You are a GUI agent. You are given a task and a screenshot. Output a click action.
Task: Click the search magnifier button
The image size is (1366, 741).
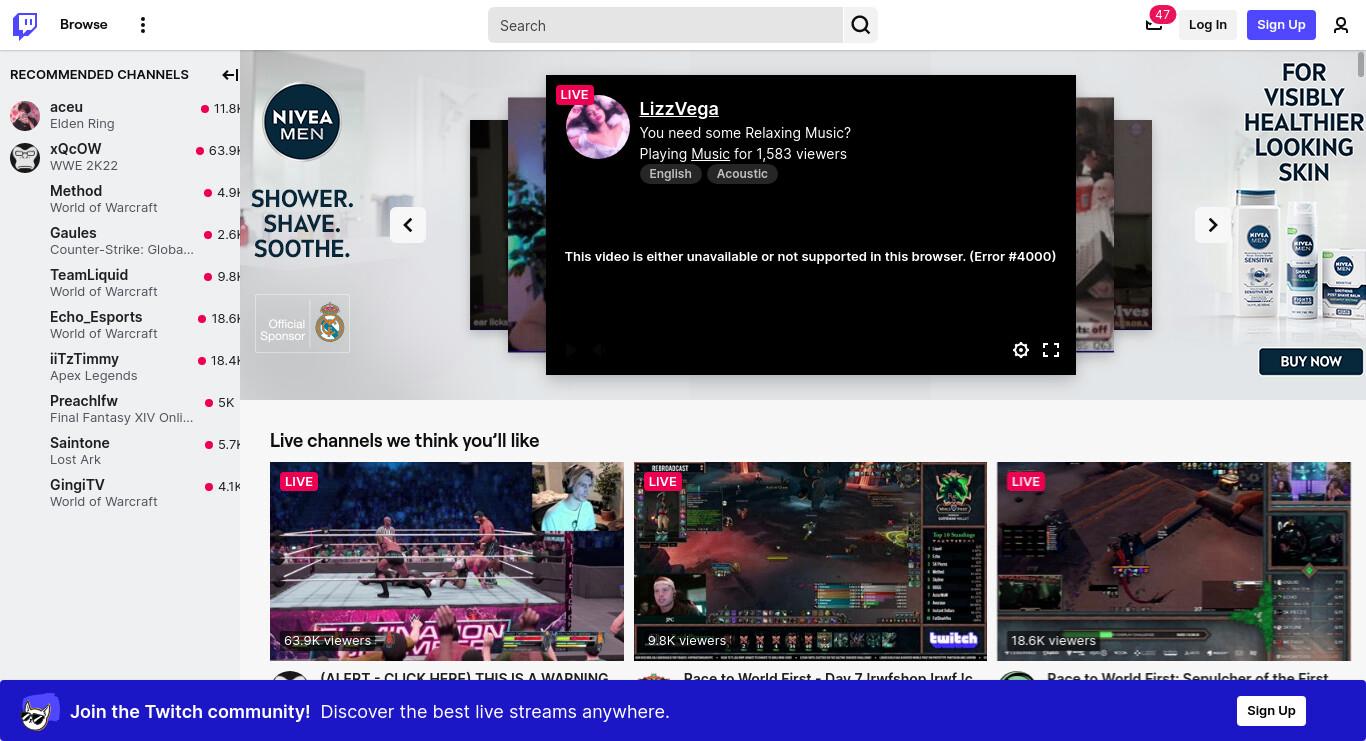[860, 25]
